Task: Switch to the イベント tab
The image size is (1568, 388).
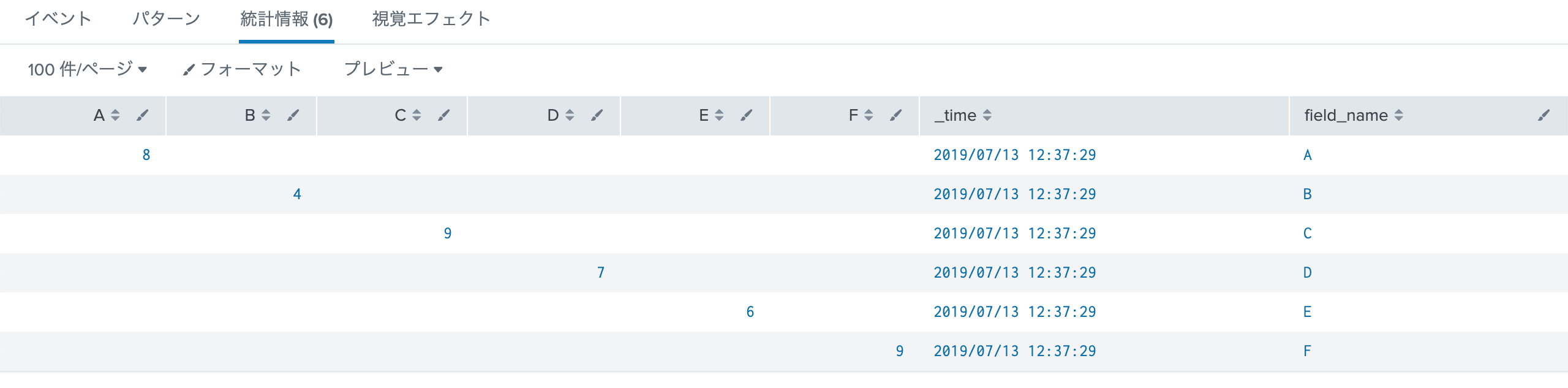Action: 58,19
